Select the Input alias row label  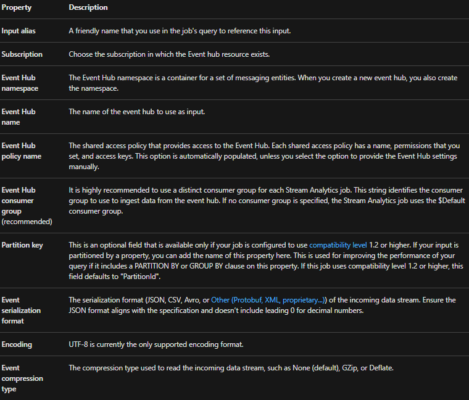click(18, 31)
